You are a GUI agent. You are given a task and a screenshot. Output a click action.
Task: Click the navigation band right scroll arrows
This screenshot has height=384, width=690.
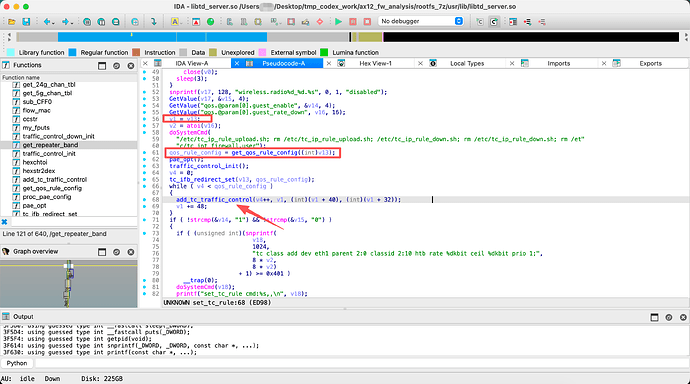685,37
